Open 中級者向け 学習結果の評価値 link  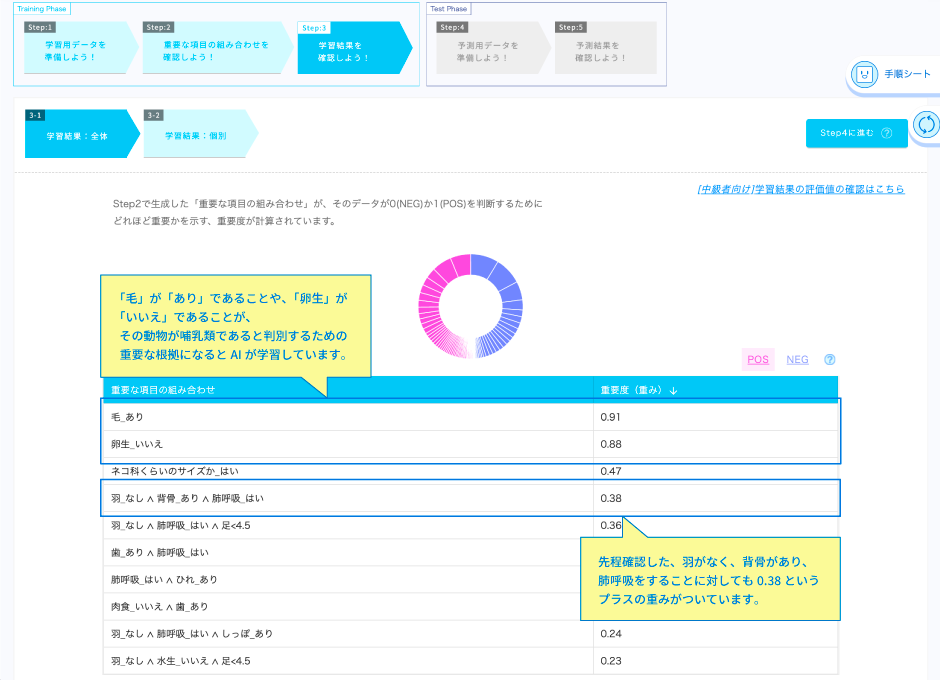pos(800,189)
